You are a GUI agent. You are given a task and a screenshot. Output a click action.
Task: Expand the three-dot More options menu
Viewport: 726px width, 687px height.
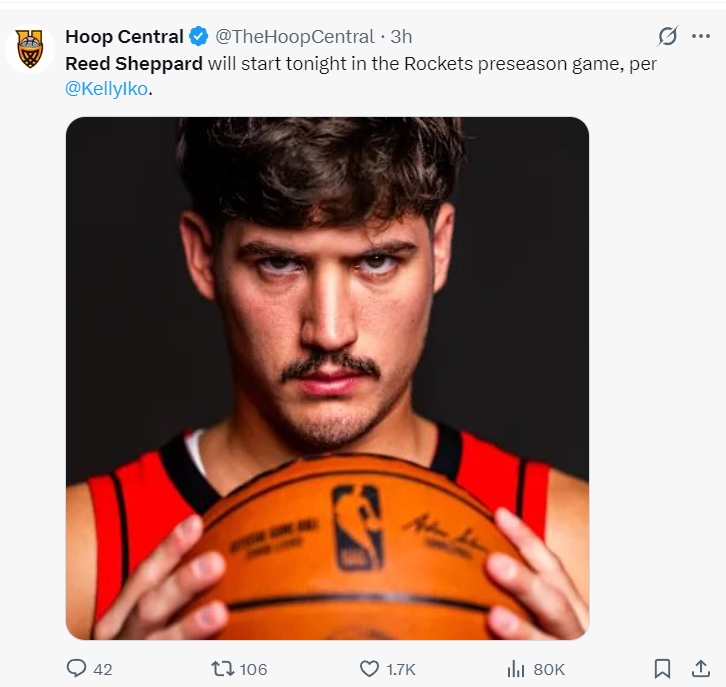[701, 37]
